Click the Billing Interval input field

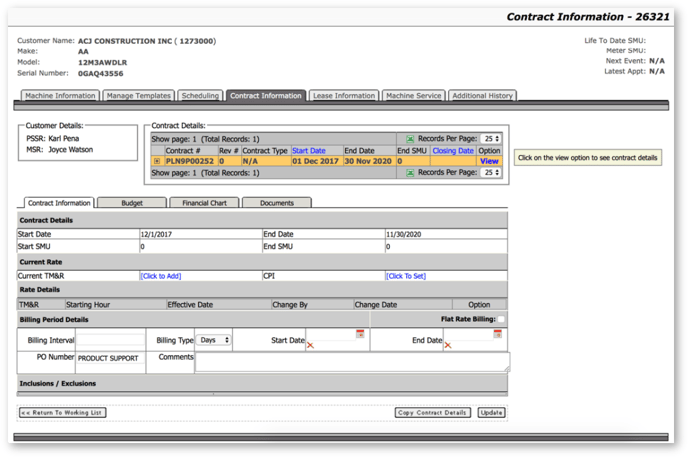tap(111, 340)
